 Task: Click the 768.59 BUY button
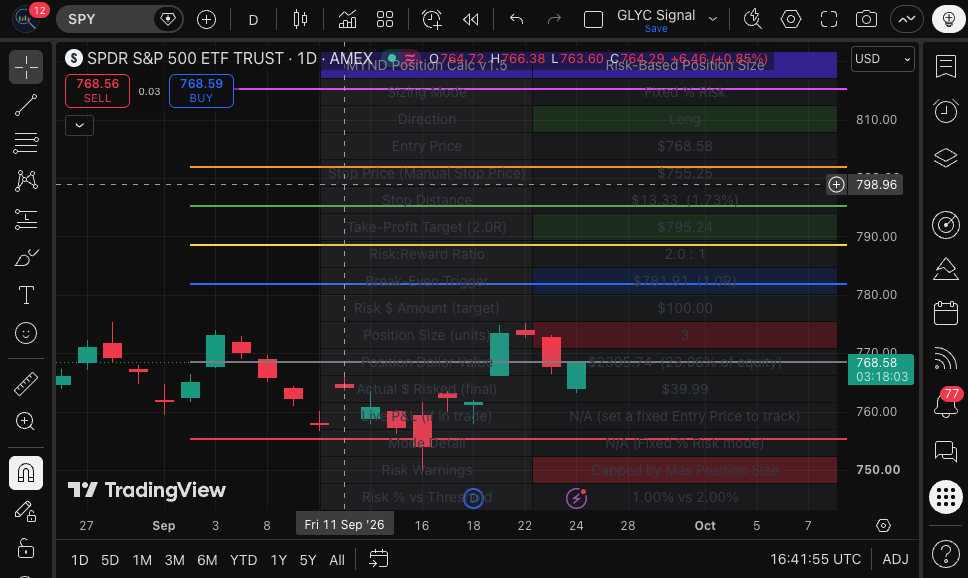coord(201,91)
